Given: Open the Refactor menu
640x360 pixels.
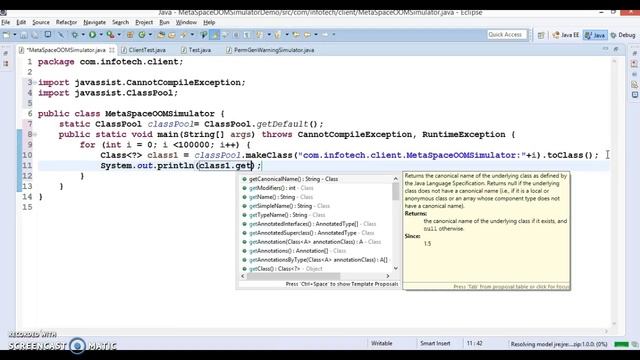Looking at the screenshot, I should 66,22.
